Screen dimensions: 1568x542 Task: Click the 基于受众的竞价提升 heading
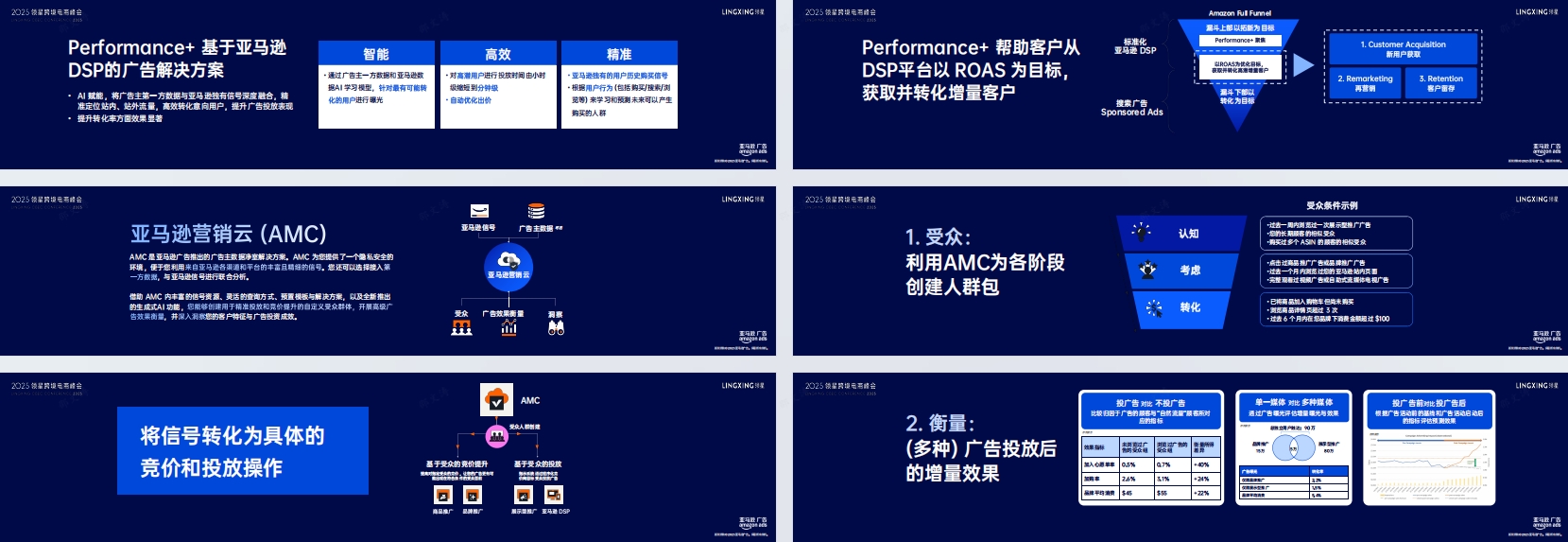pos(457,464)
